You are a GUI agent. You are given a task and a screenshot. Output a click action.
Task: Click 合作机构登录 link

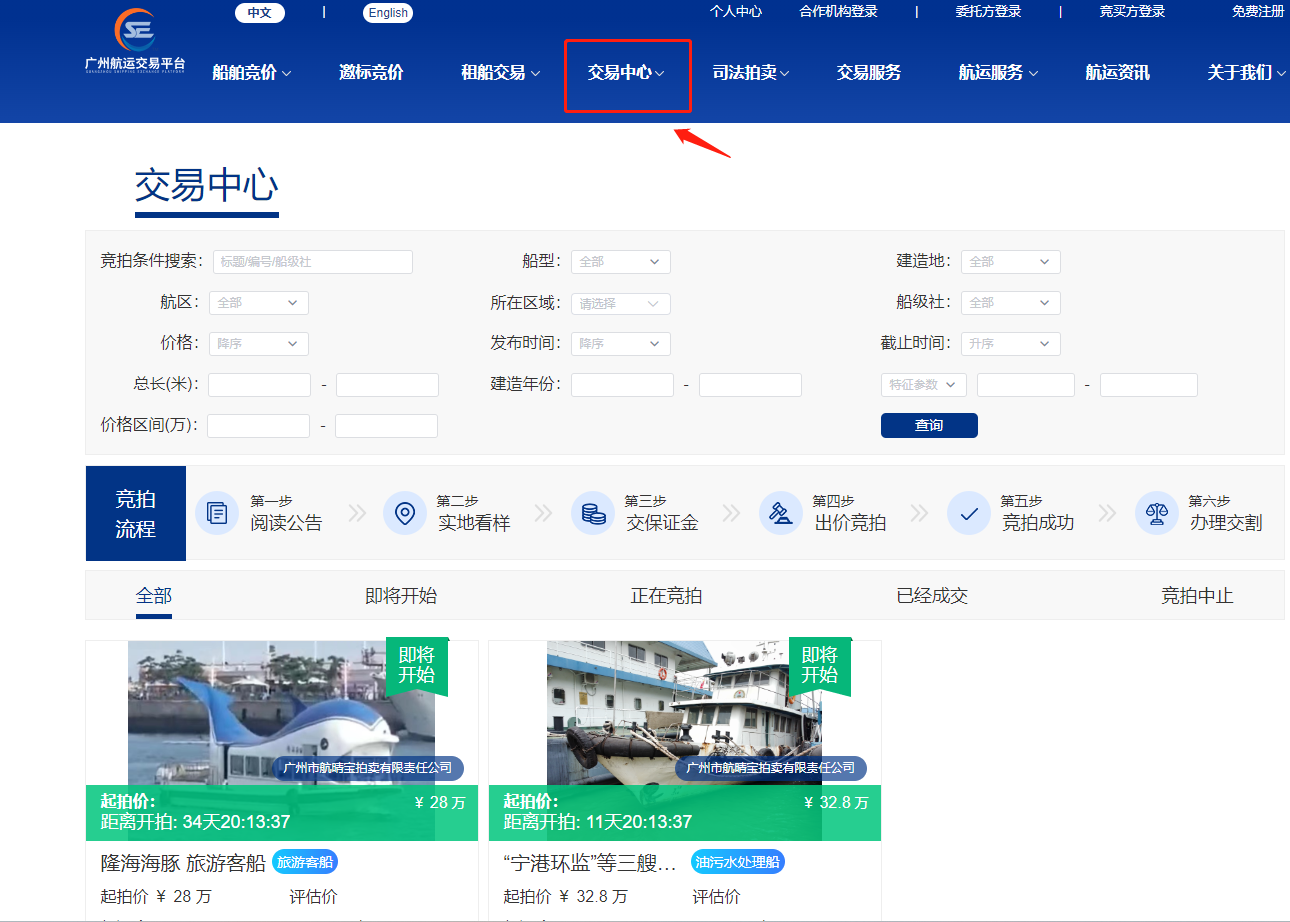coord(838,12)
